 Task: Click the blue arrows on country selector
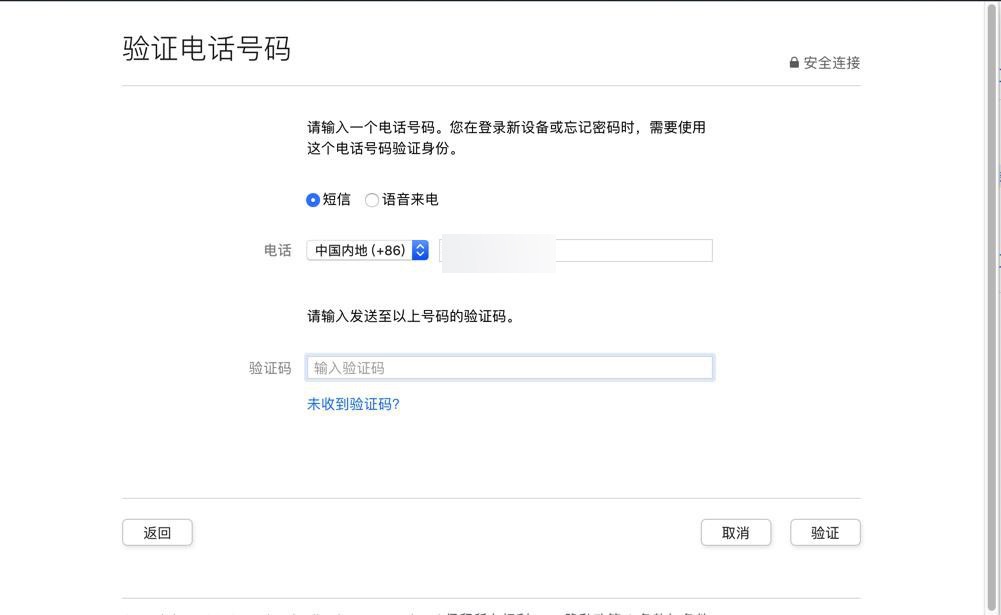click(x=420, y=250)
